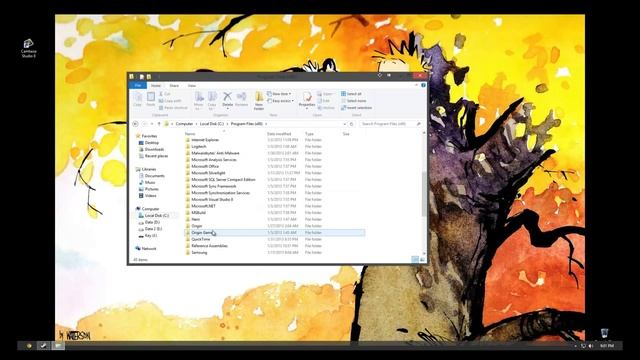The width and height of the screenshot is (640, 360).
Task: Click Cut in the Clipboard group
Action: (164, 94)
